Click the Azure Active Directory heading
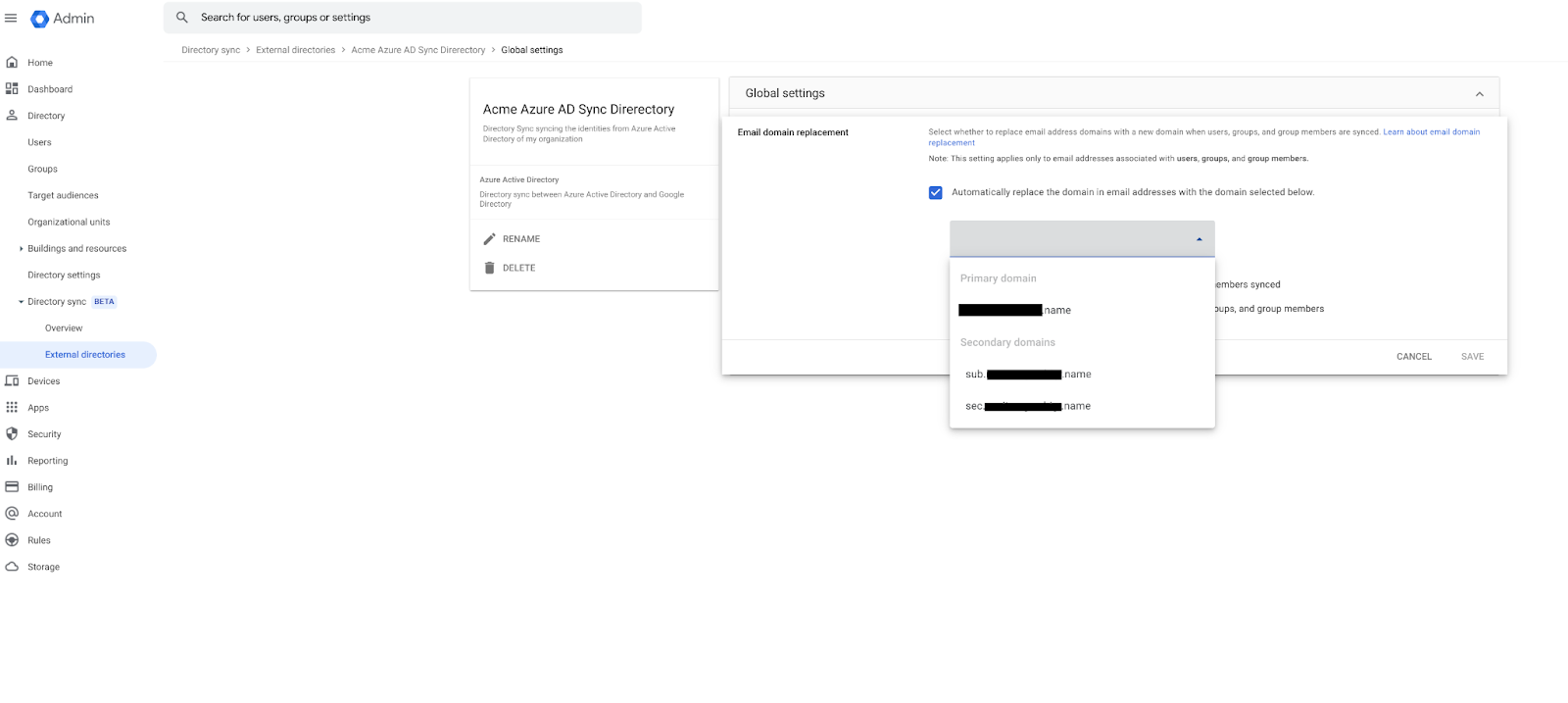1568x703 pixels. click(518, 179)
